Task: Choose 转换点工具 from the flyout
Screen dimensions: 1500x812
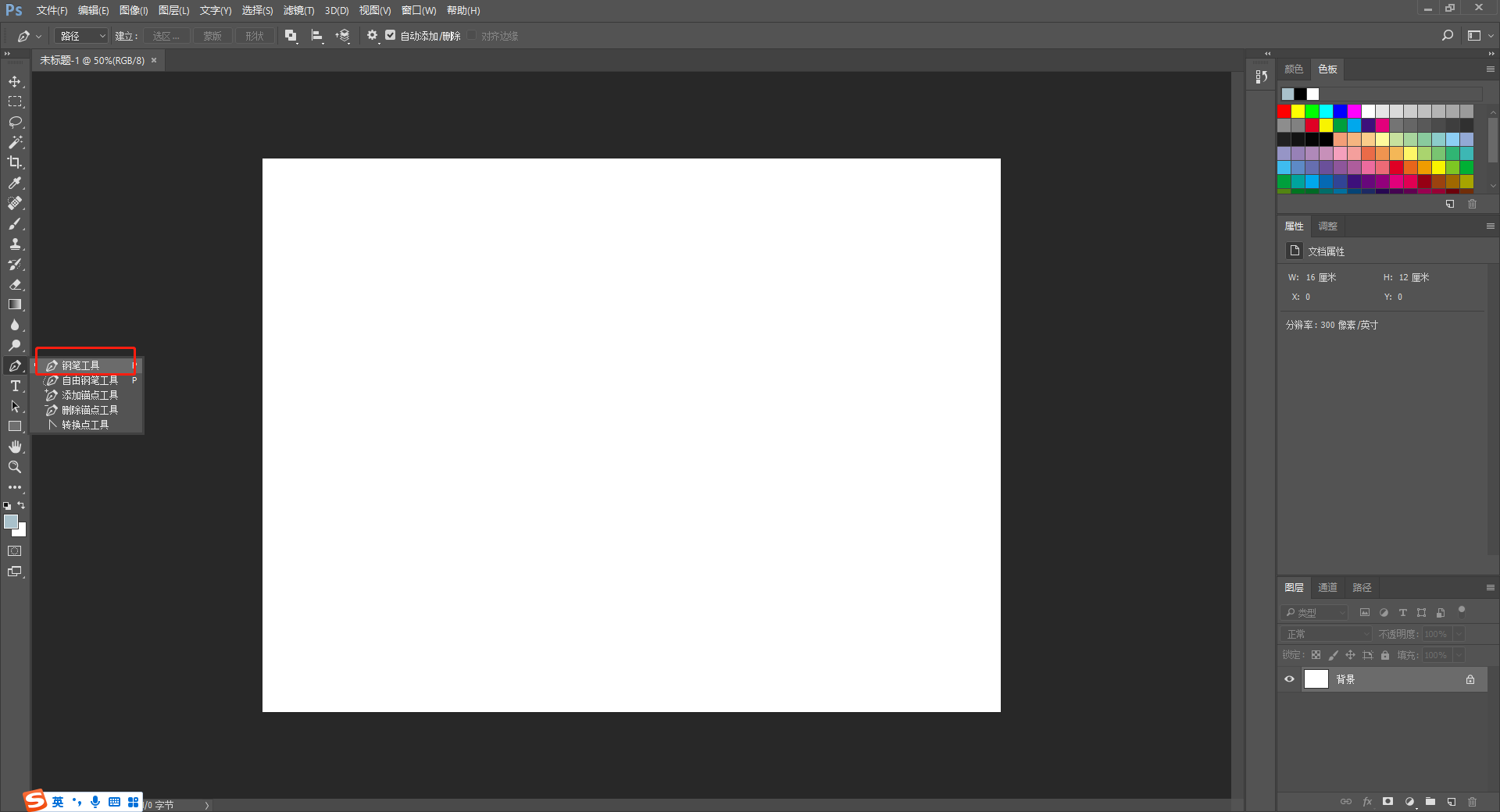Action: (x=85, y=425)
